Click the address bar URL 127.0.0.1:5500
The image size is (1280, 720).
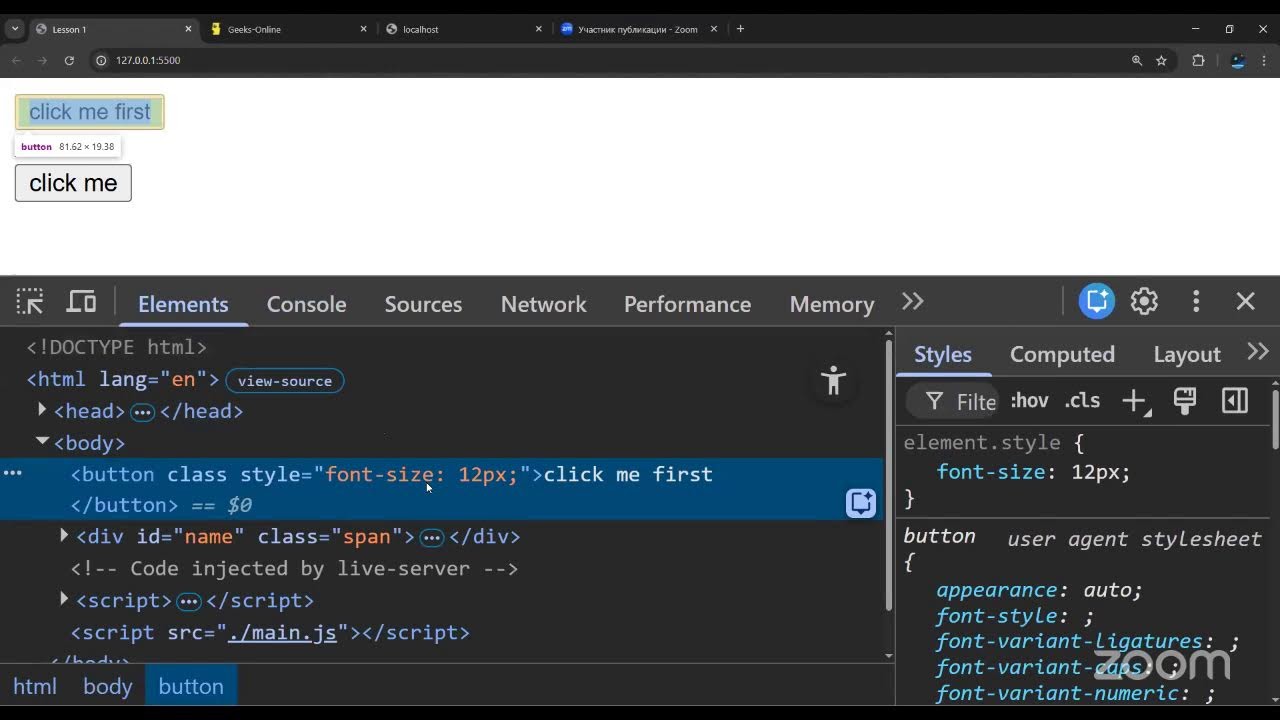click(148, 60)
